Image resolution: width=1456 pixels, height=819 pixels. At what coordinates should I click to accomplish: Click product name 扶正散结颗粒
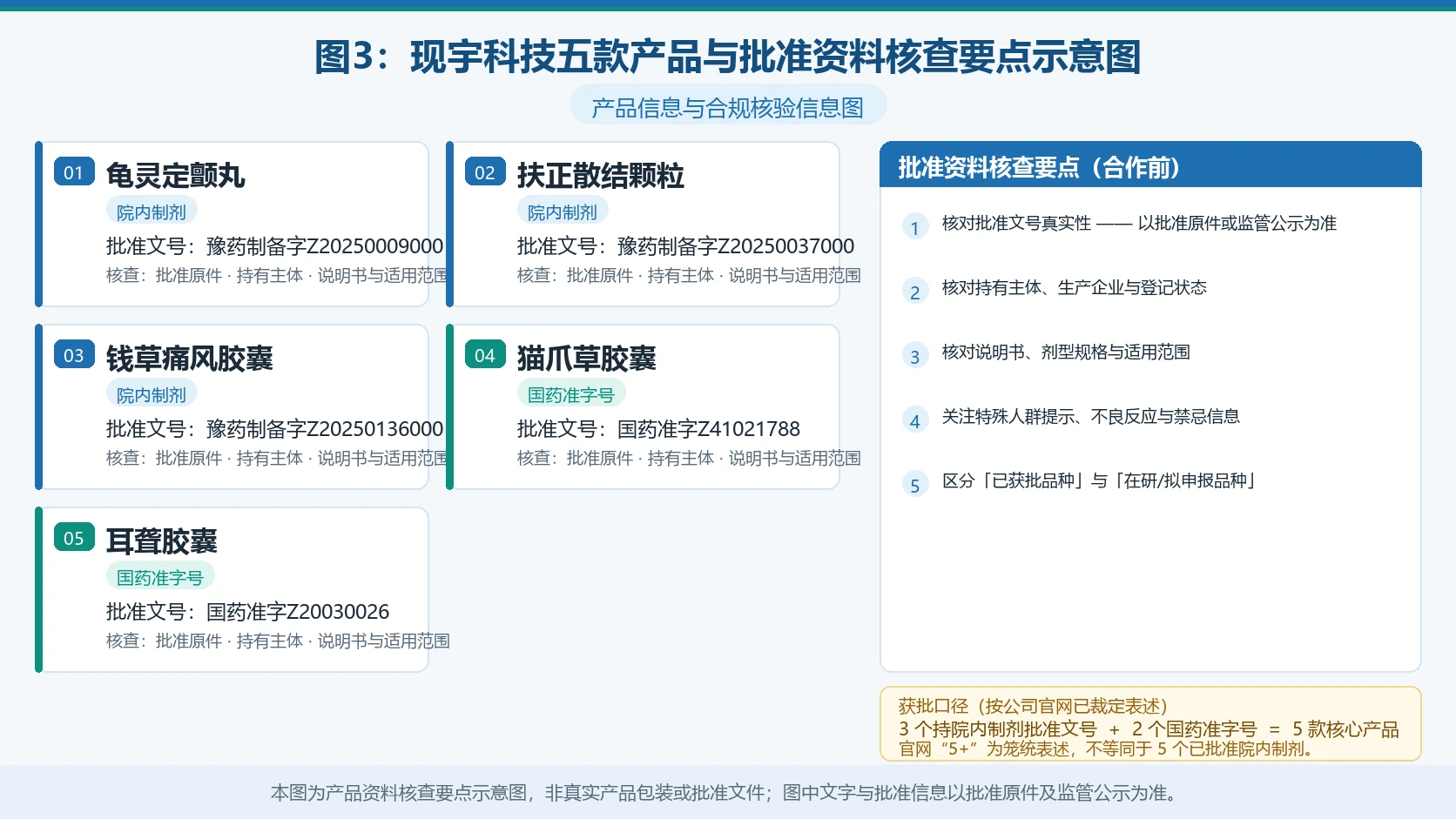pyautogui.click(x=601, y=175)
